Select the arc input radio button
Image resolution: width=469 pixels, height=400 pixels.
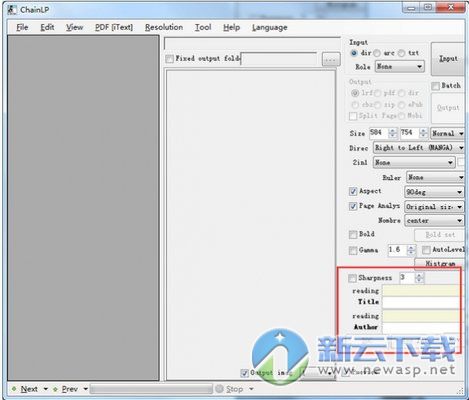click(x=377, y=53)
